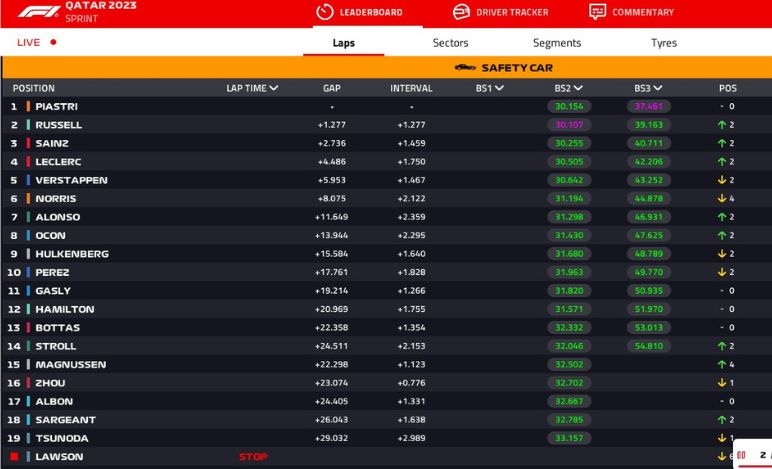Expand the Lap Time column dropdown
The height and width of the screenshot is (469, 772).
tap(274, 88)
